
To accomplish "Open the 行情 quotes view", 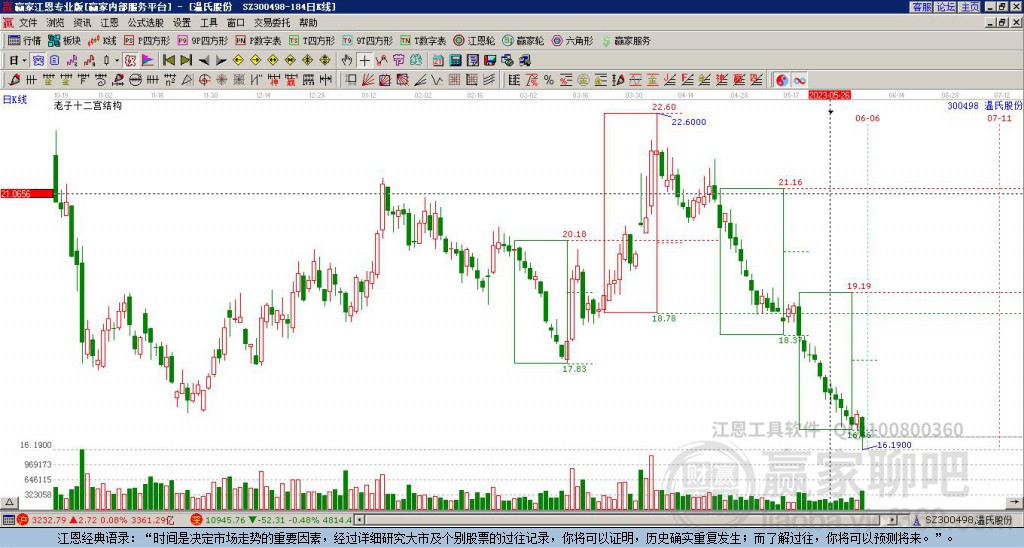I will pyautogui.click(x=24, y=40).
